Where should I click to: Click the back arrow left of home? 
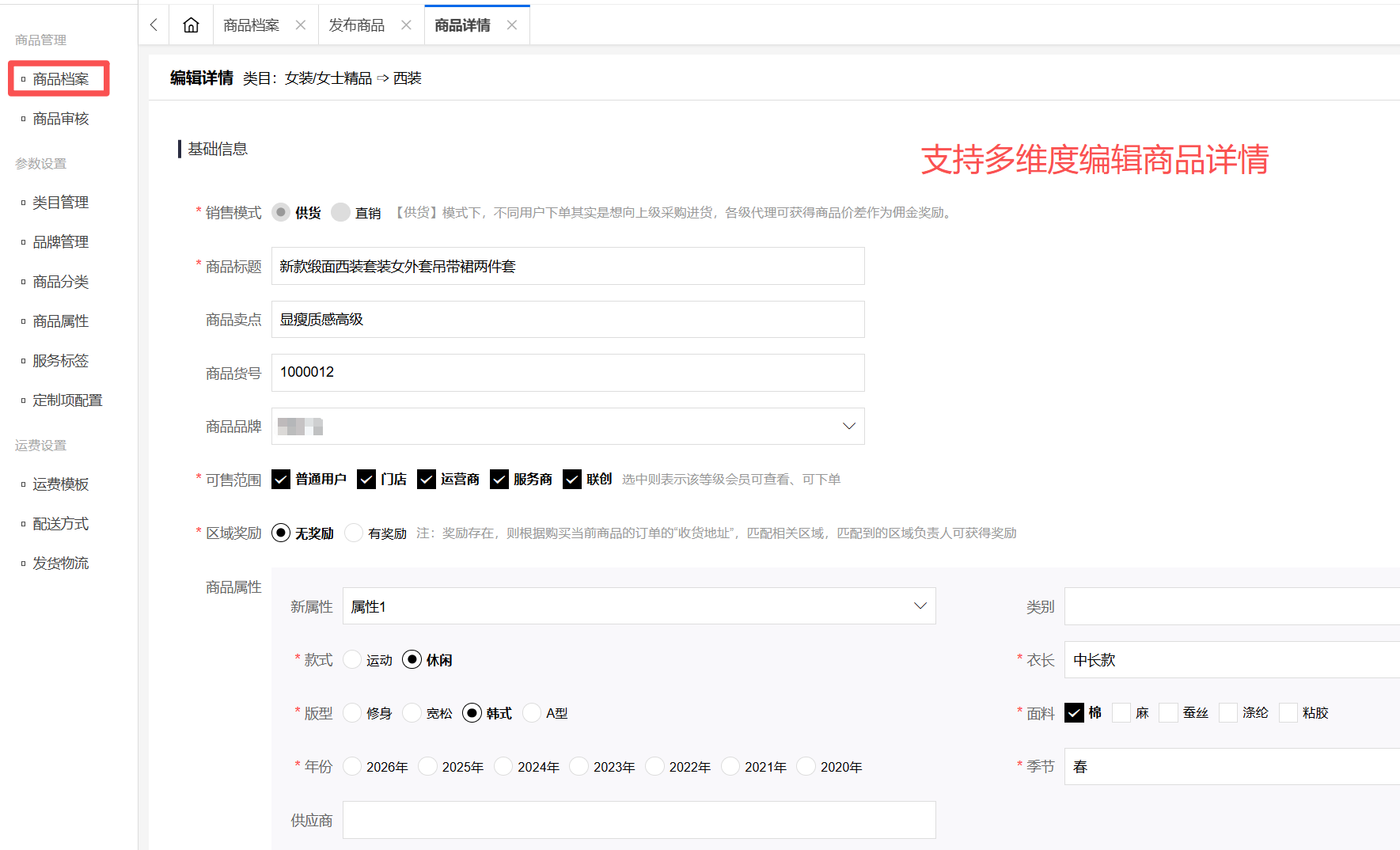(x=154, y=25)
